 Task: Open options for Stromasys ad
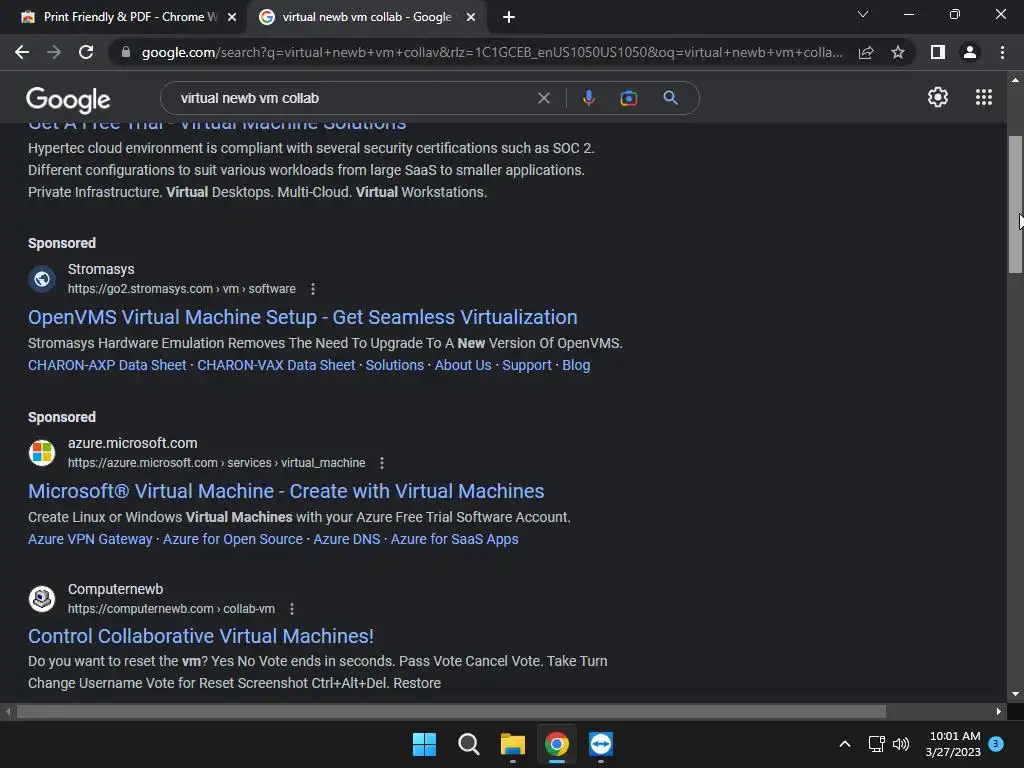313,289
